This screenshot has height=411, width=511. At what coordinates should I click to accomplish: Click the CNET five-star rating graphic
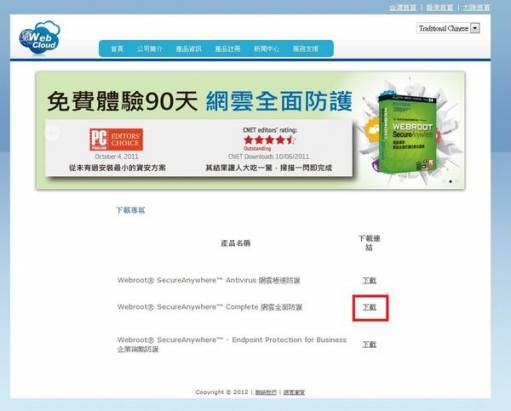269,140
